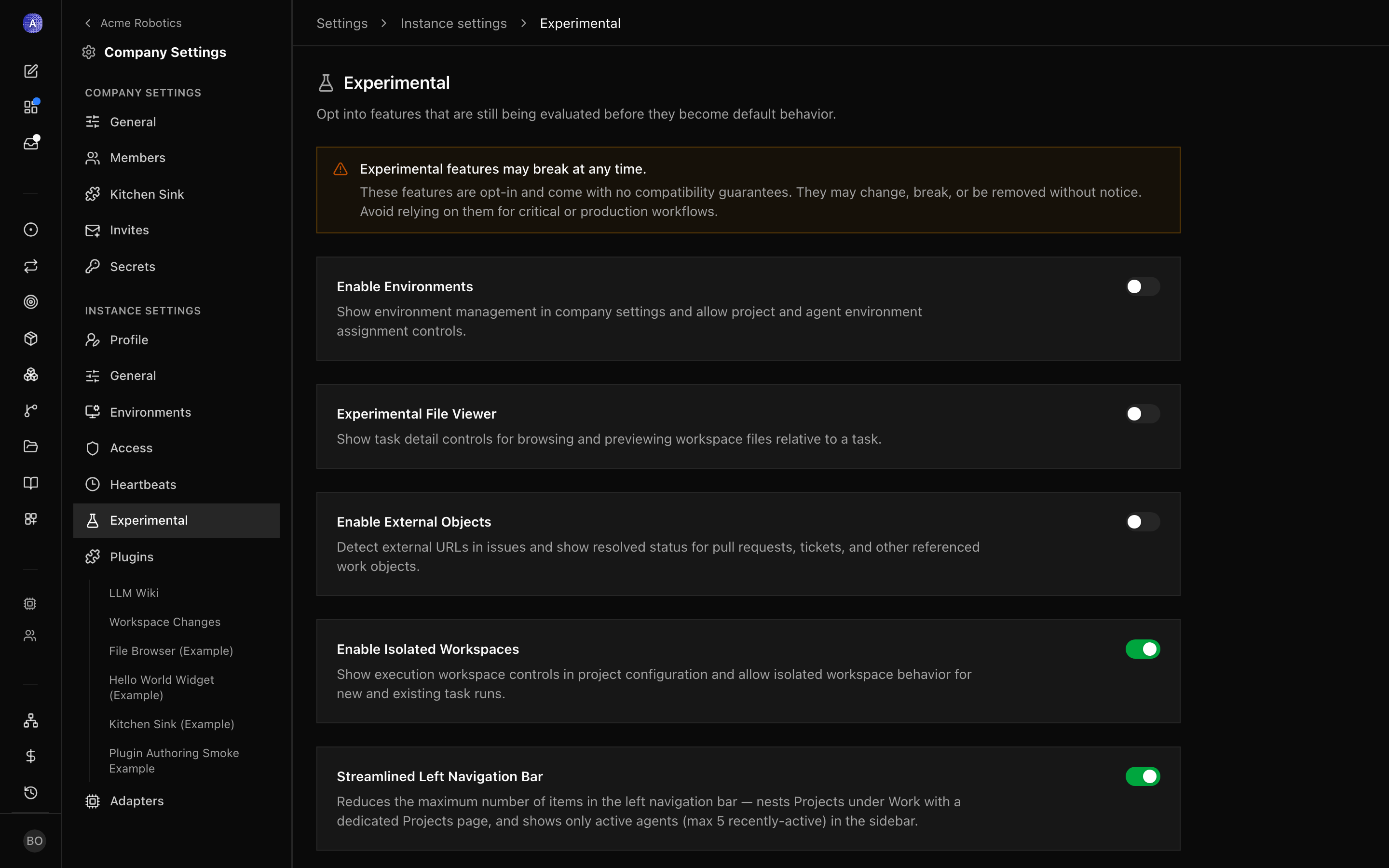Open the Heartbeats settings page
Image resolution: width=1389 pixels, height=868 pixels.
tap(176, 485)
